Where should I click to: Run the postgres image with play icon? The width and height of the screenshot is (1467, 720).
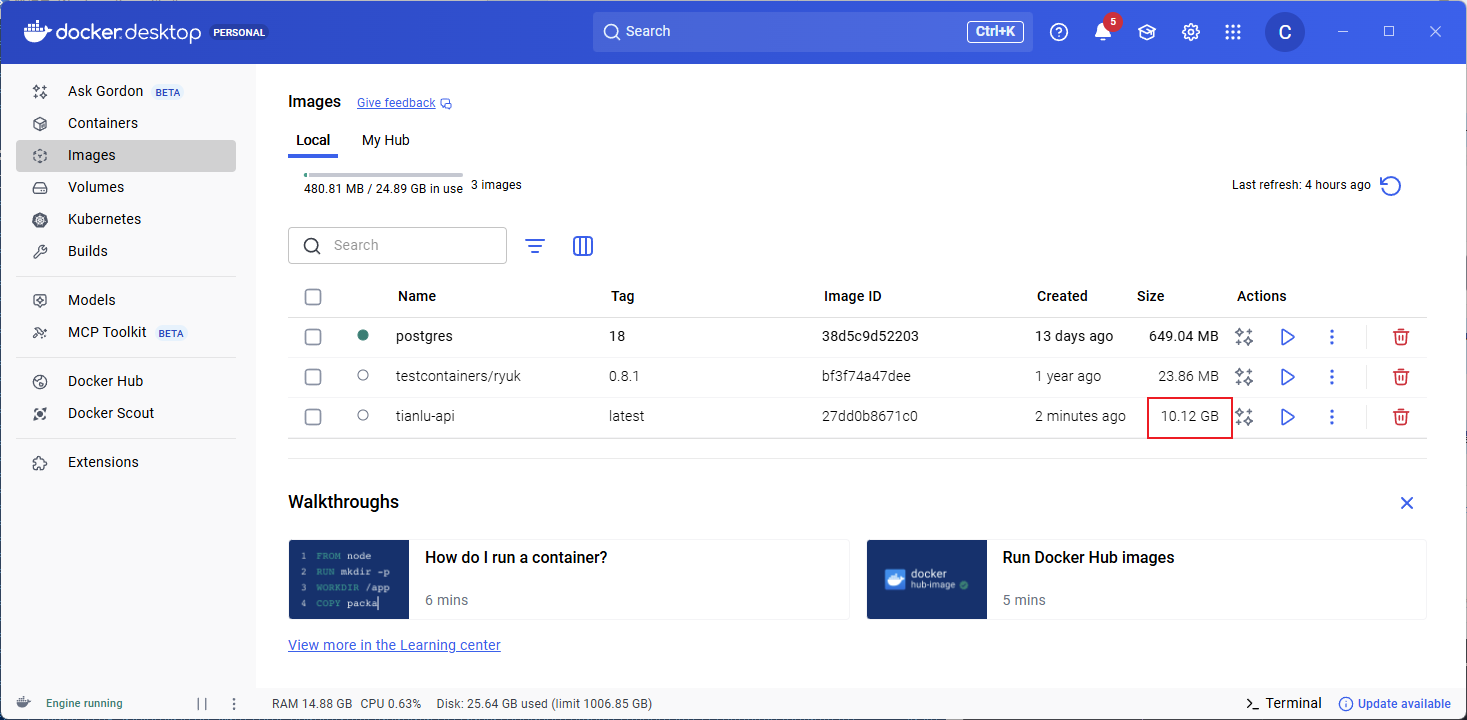tap(1287, 337)
